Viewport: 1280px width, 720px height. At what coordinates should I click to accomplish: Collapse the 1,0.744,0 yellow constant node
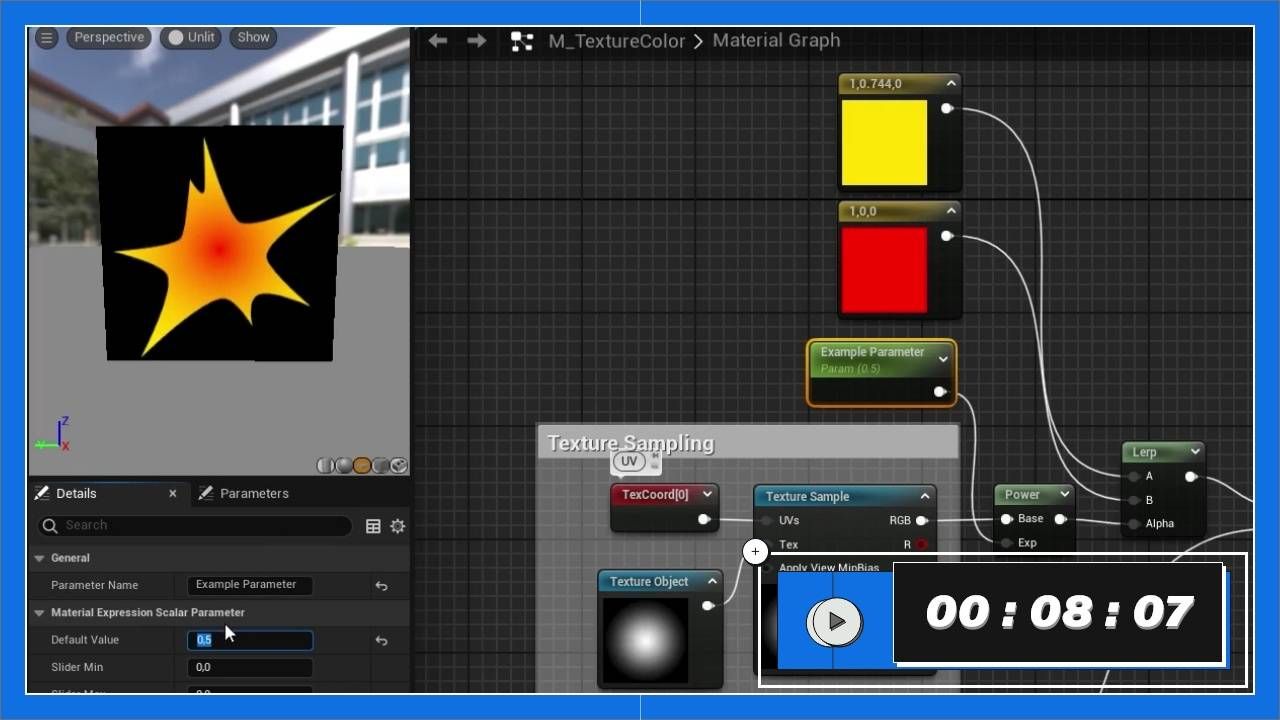tap(951, 84)
